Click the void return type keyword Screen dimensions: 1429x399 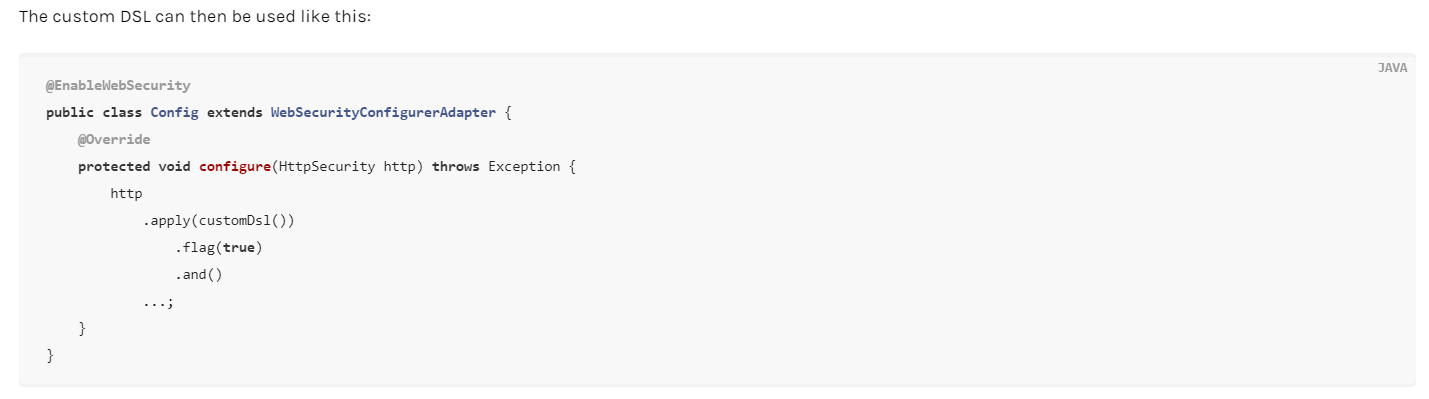[x=175, y=167]
